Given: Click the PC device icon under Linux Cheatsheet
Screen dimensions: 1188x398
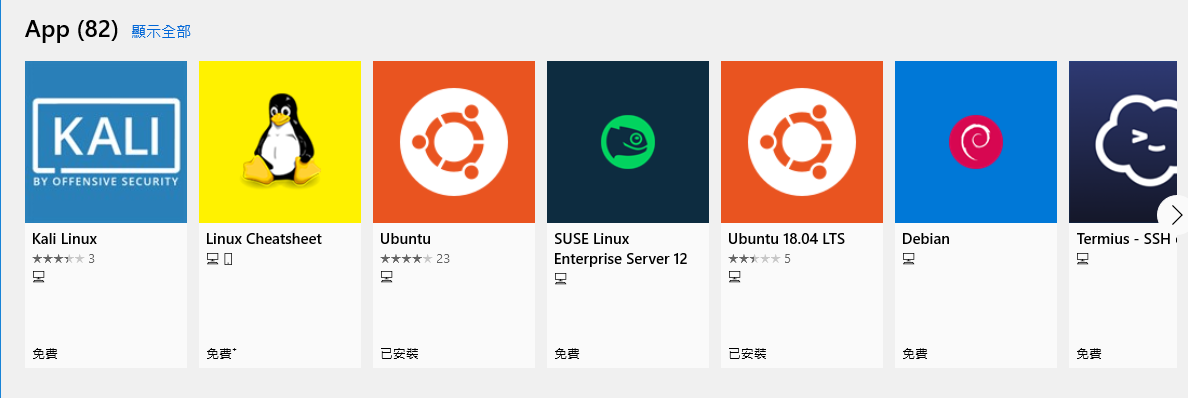Looking at the screenshot, I should tap(212, 259).
